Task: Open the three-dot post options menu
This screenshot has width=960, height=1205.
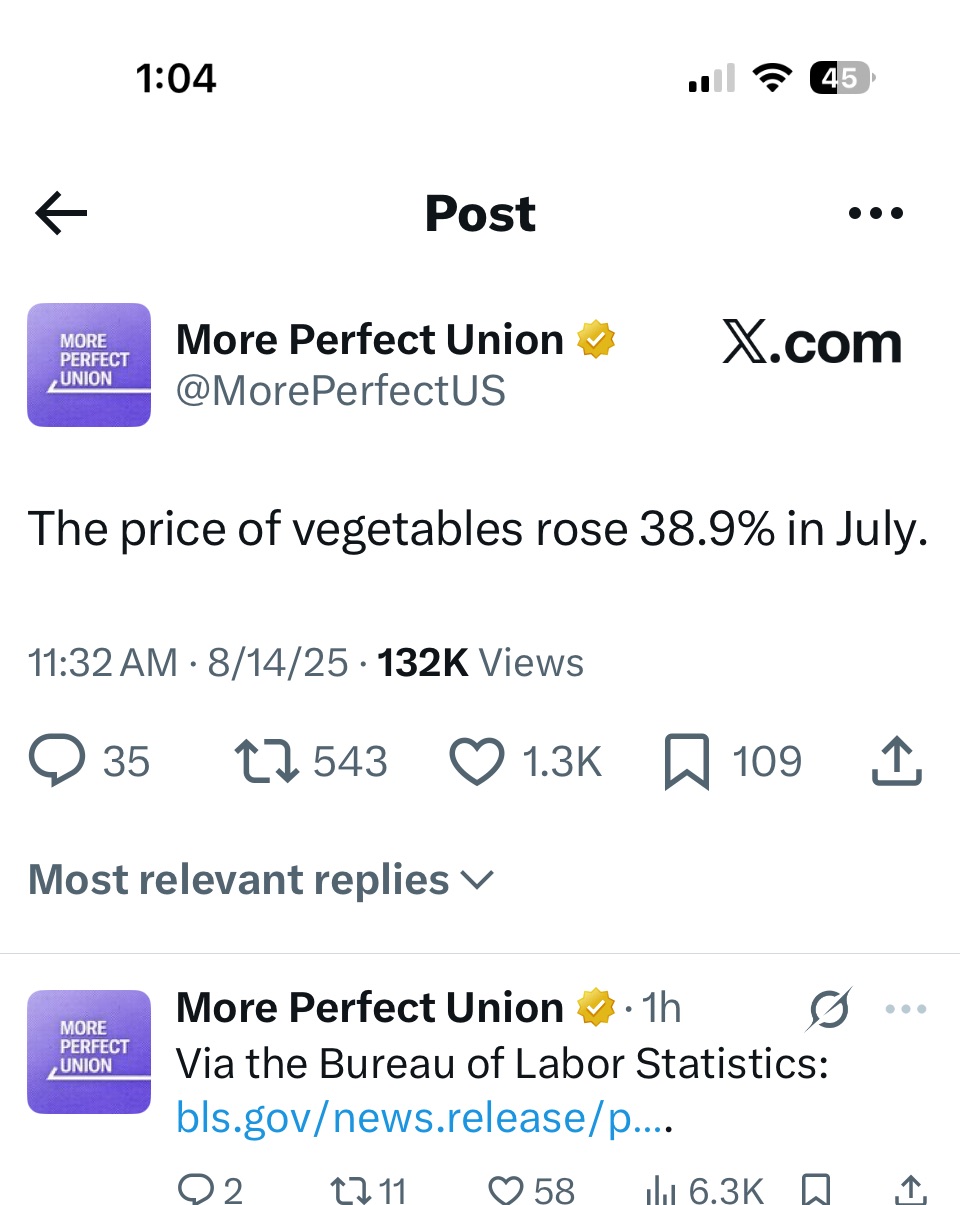Action: pos(875,213)
